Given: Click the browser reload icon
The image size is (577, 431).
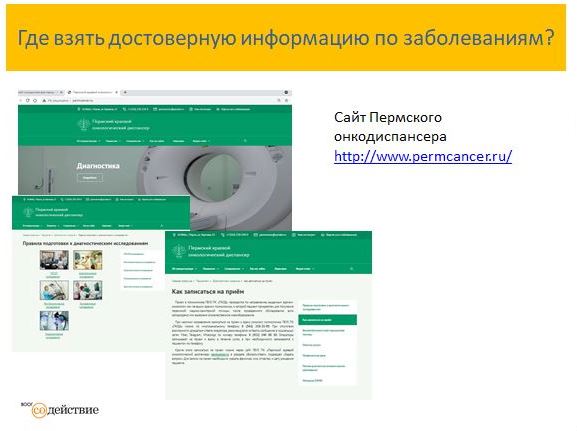Looking at the screenshot, I should (28, 100).
